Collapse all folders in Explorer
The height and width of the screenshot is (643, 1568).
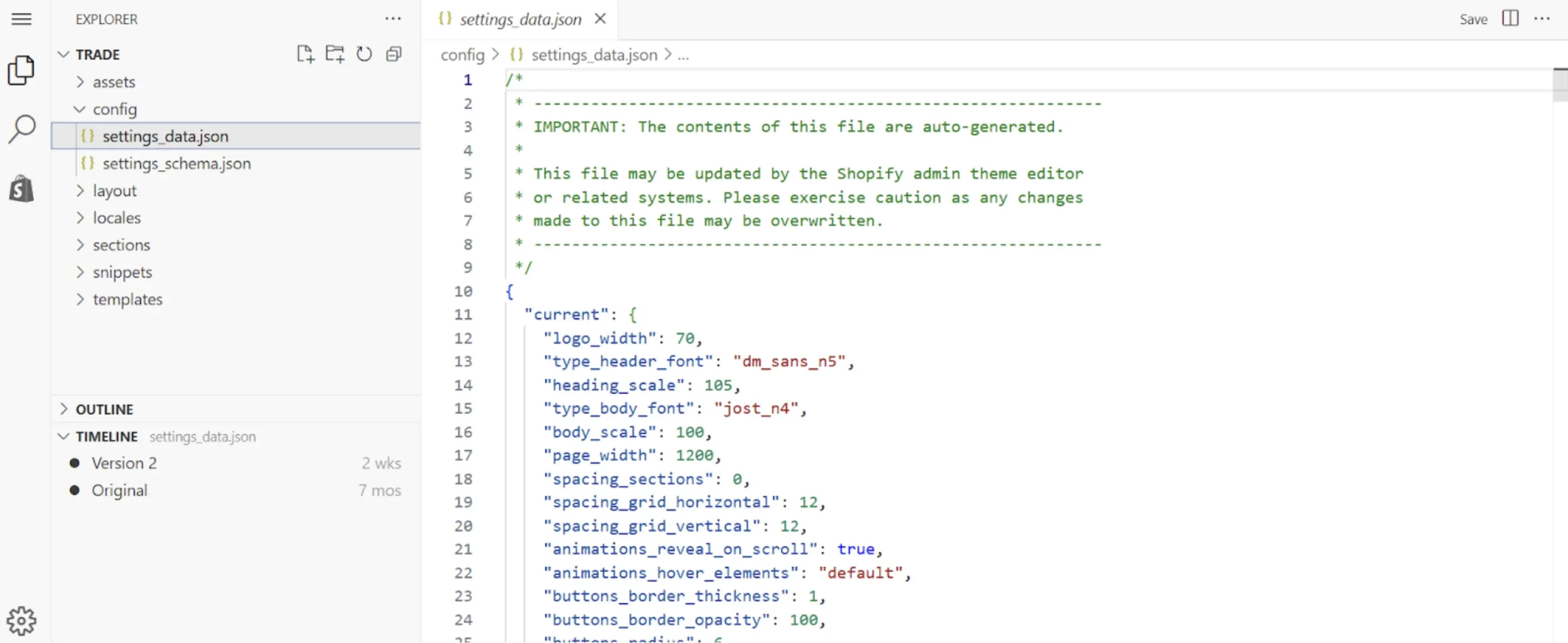393,54
